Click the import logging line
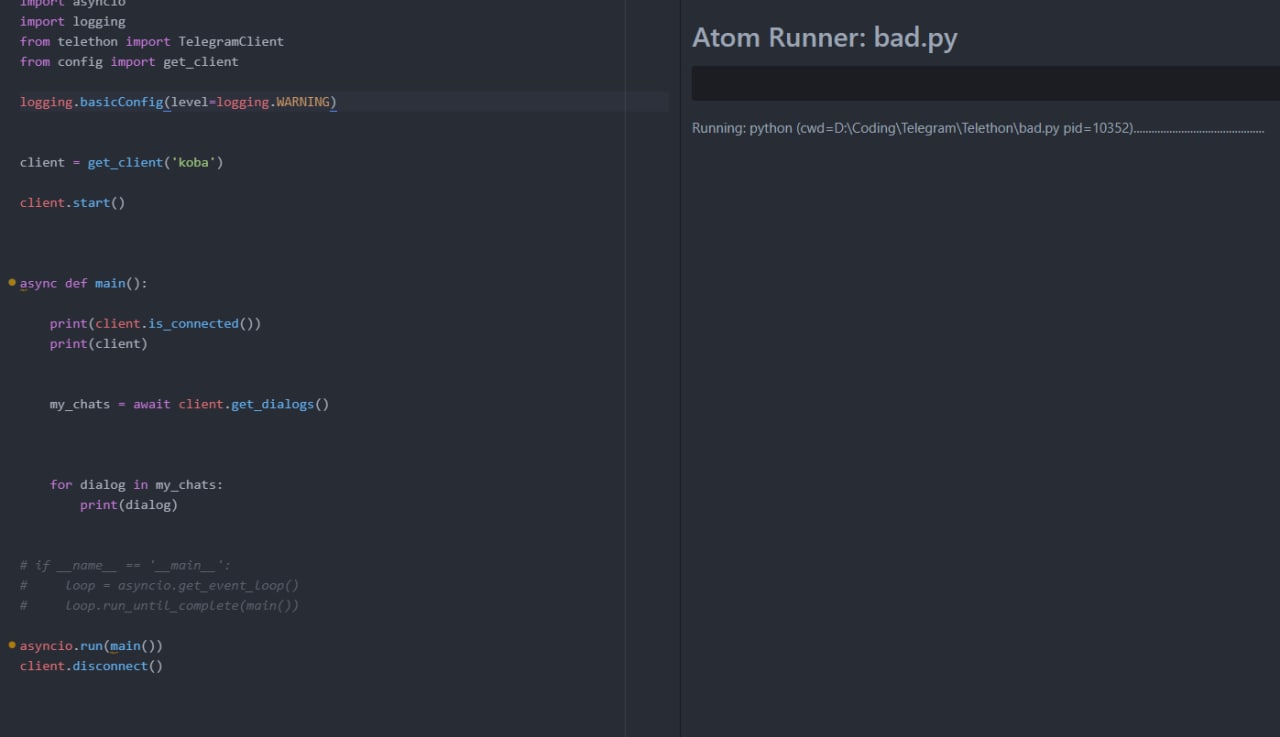Viewport: 1280px width, 737px height. [x=72, y=21]
